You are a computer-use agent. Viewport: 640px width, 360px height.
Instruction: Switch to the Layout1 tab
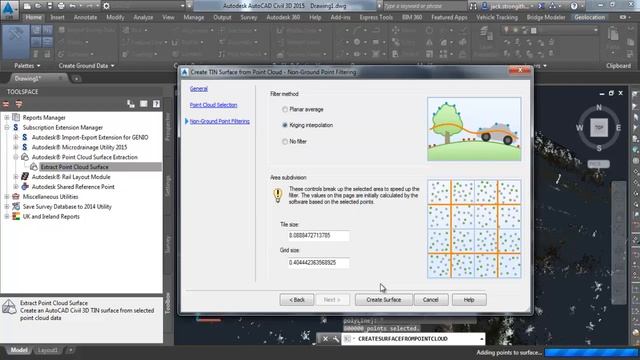[48, 350]
